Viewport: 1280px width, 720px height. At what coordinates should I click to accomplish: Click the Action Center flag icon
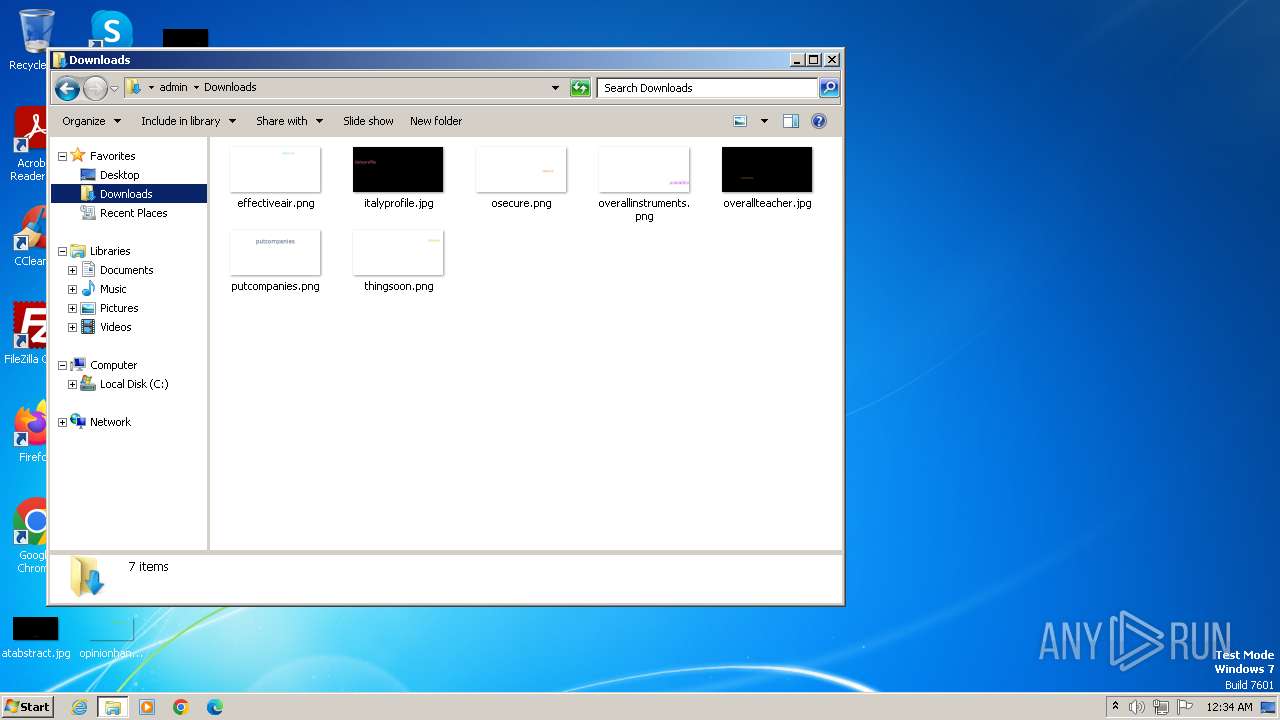coord(1185,707)
